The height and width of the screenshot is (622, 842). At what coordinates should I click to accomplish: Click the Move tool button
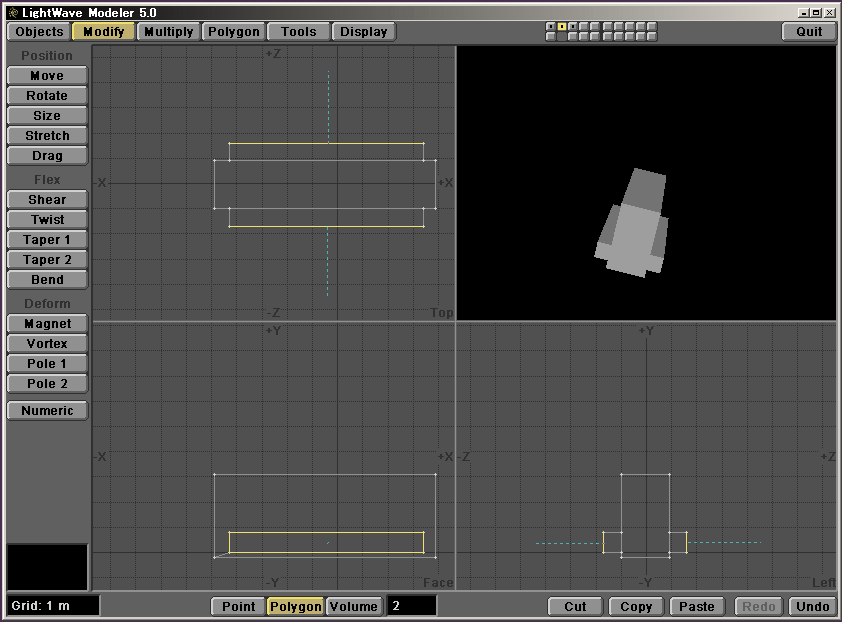(47, 76)
